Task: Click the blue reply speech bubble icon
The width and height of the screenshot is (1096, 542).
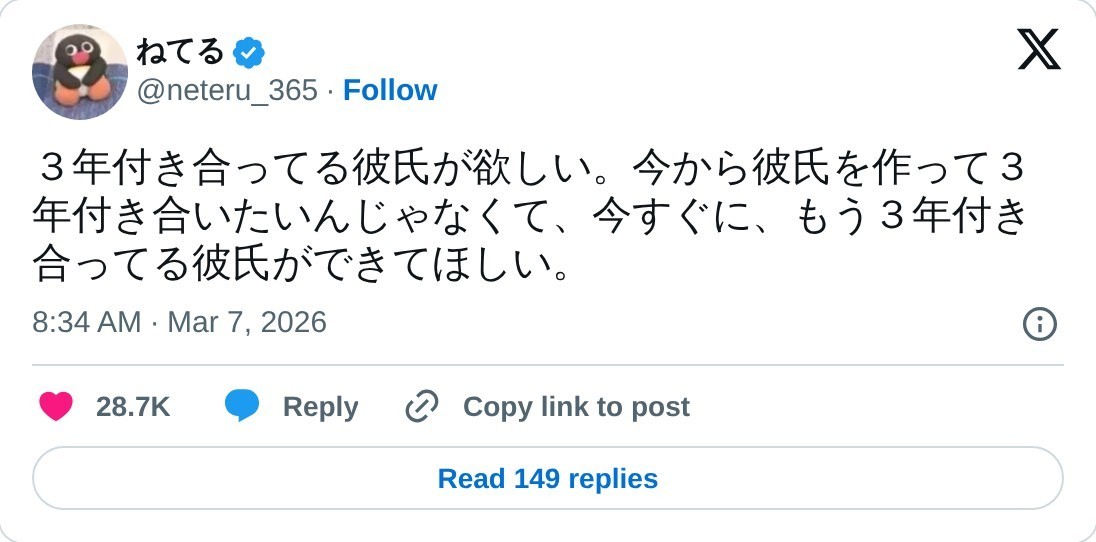Action: pyautogui.click(x=242, y=407)
